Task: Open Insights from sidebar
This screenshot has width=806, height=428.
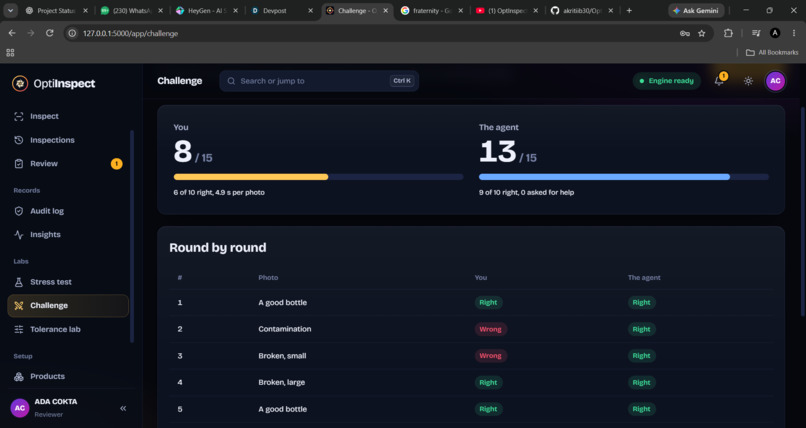Action: [x=68, y=234]
